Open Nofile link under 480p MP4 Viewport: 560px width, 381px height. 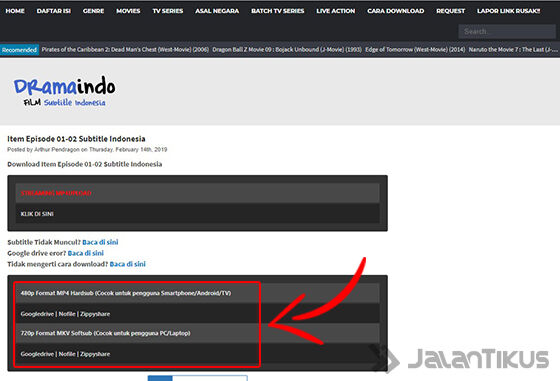(x=67, y=314)
